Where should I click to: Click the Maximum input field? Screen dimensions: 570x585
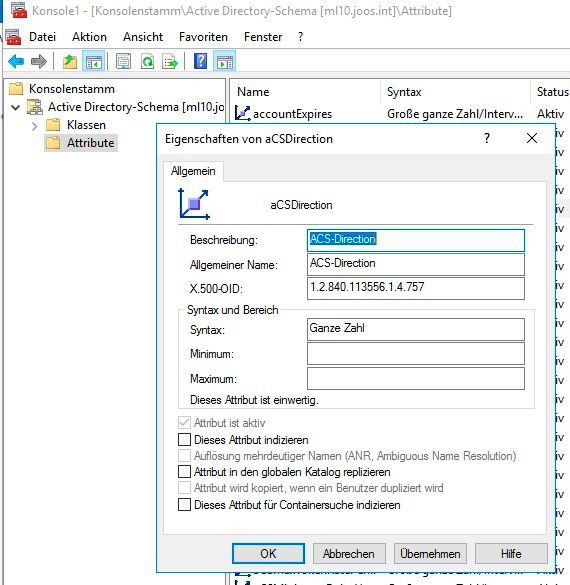coord(416,378)
